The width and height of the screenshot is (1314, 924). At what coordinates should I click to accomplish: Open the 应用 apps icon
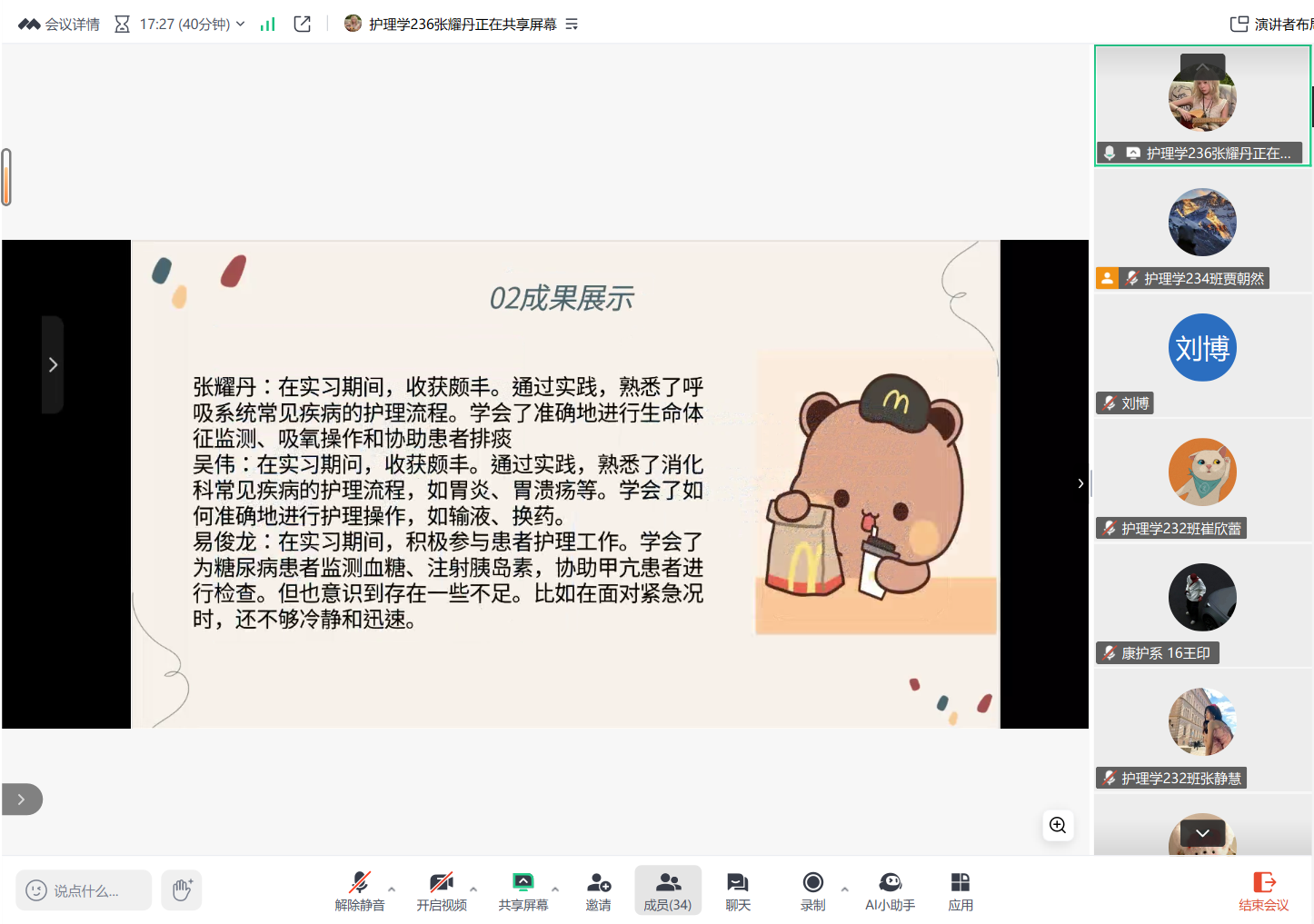(x=960, y=890)
